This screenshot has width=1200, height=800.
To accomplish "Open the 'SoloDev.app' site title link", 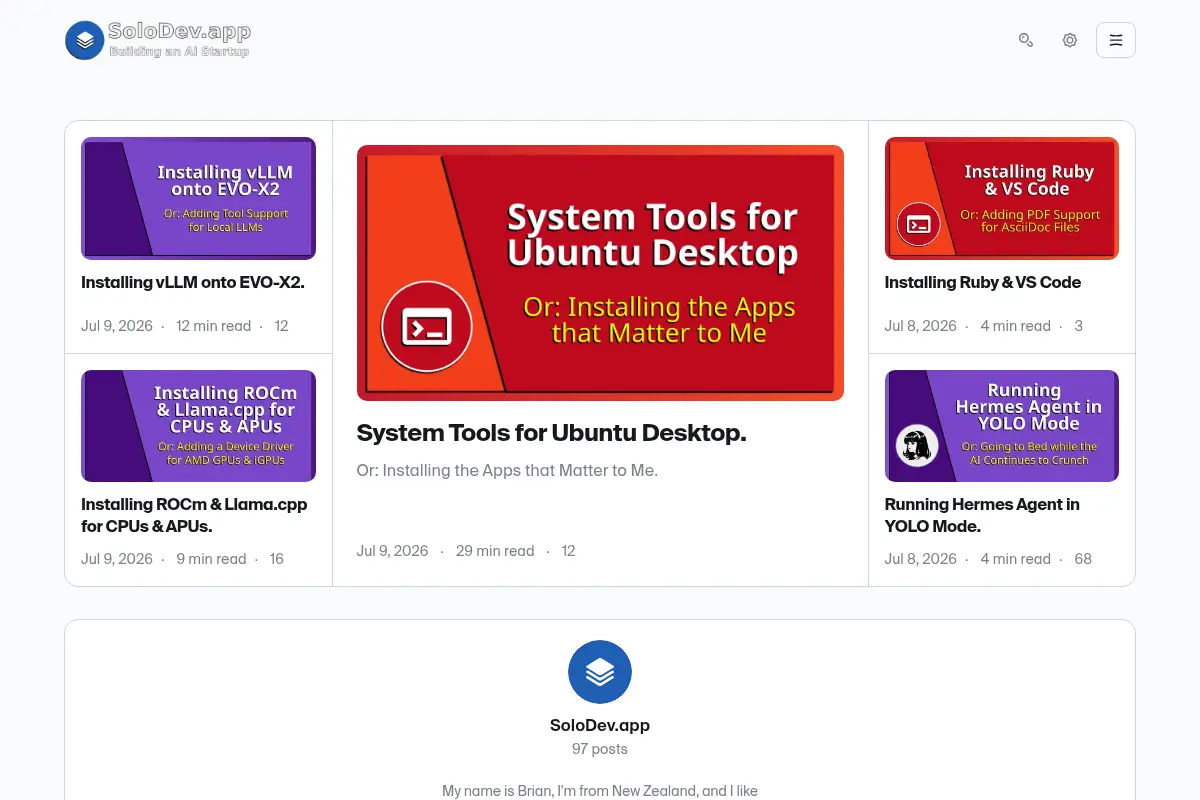I will pos(179,31).
